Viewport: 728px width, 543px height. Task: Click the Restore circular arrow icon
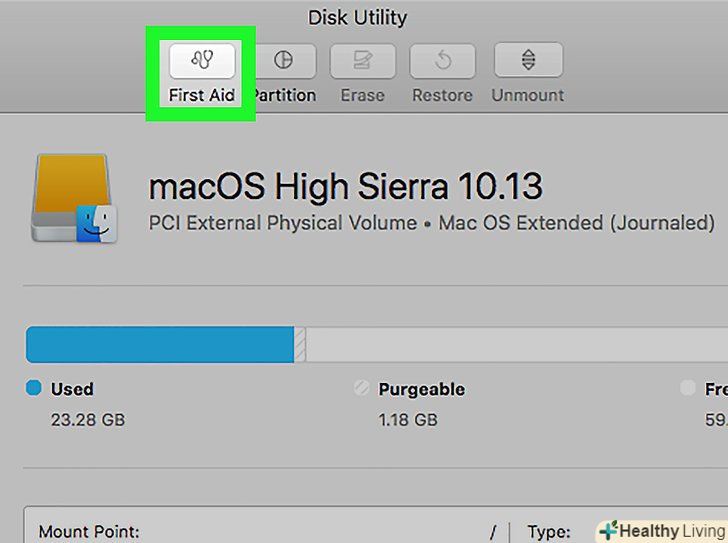coord(442,61)
